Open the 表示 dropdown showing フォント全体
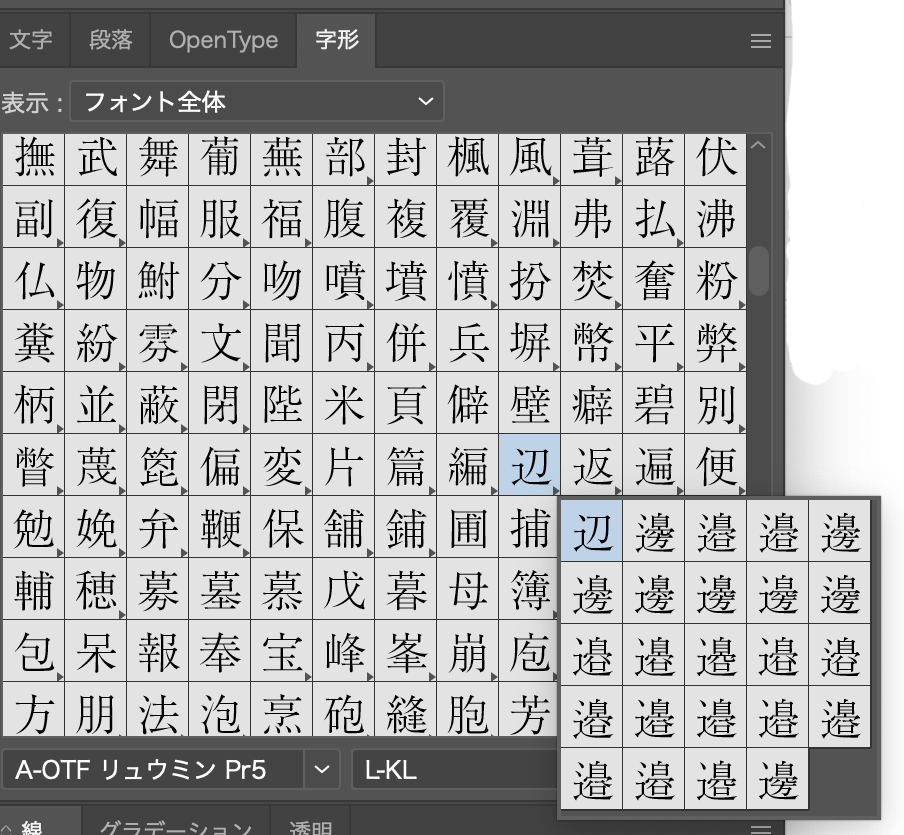This screenshot has height=835, width=904. coord(257,101)
